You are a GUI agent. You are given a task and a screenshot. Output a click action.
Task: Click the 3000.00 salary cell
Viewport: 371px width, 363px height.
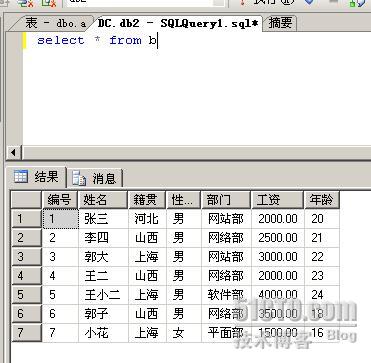278,257
